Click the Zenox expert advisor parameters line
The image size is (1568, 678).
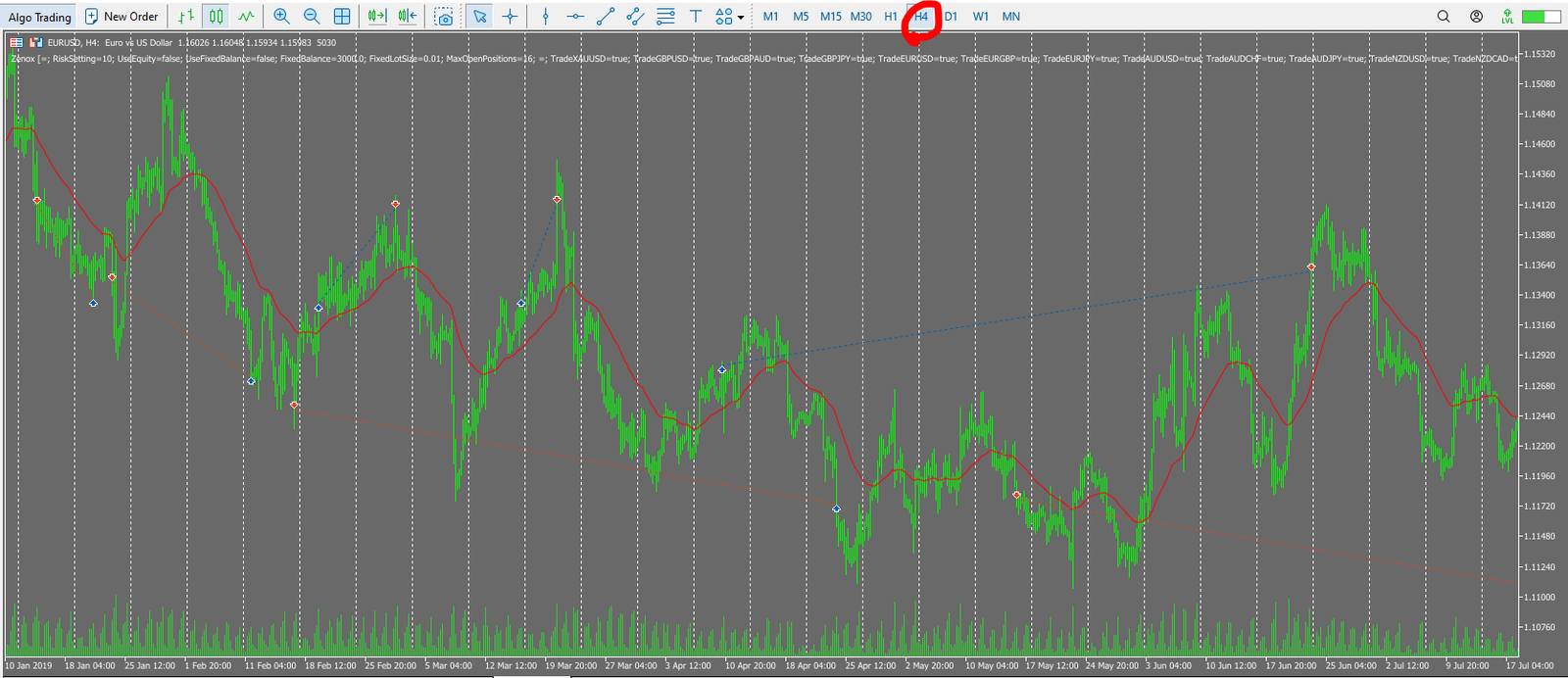pos(764,59)
